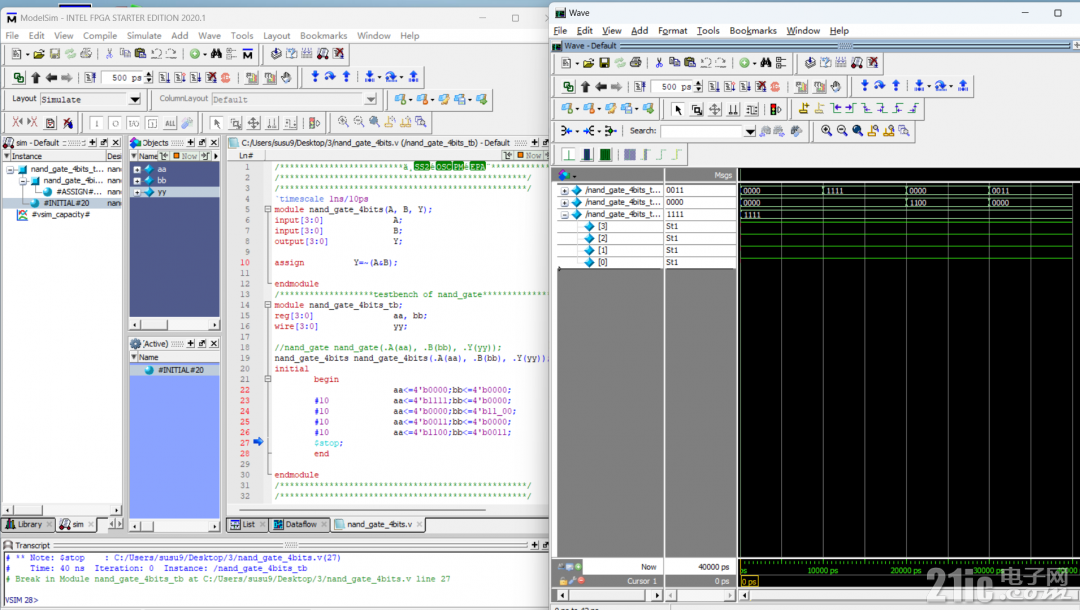1080x610 pixels.
Task: Click Insert Cursor icon in Wave window
Action: (804, 109)
